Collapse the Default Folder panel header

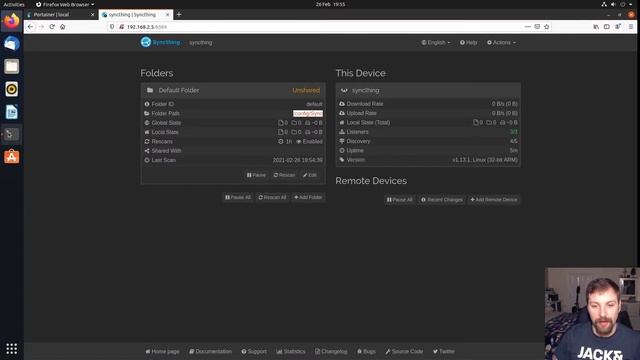click(233, 90)
